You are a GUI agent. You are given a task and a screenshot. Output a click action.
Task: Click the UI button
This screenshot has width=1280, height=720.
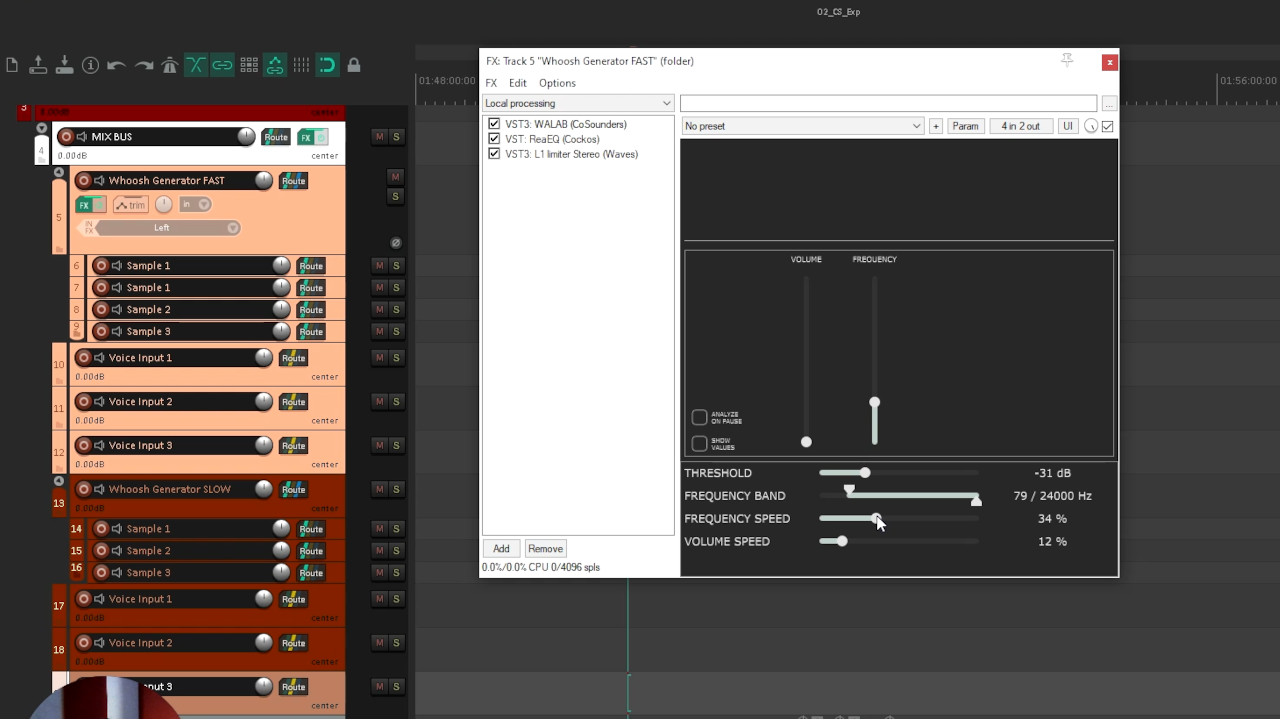point(1068,126)
